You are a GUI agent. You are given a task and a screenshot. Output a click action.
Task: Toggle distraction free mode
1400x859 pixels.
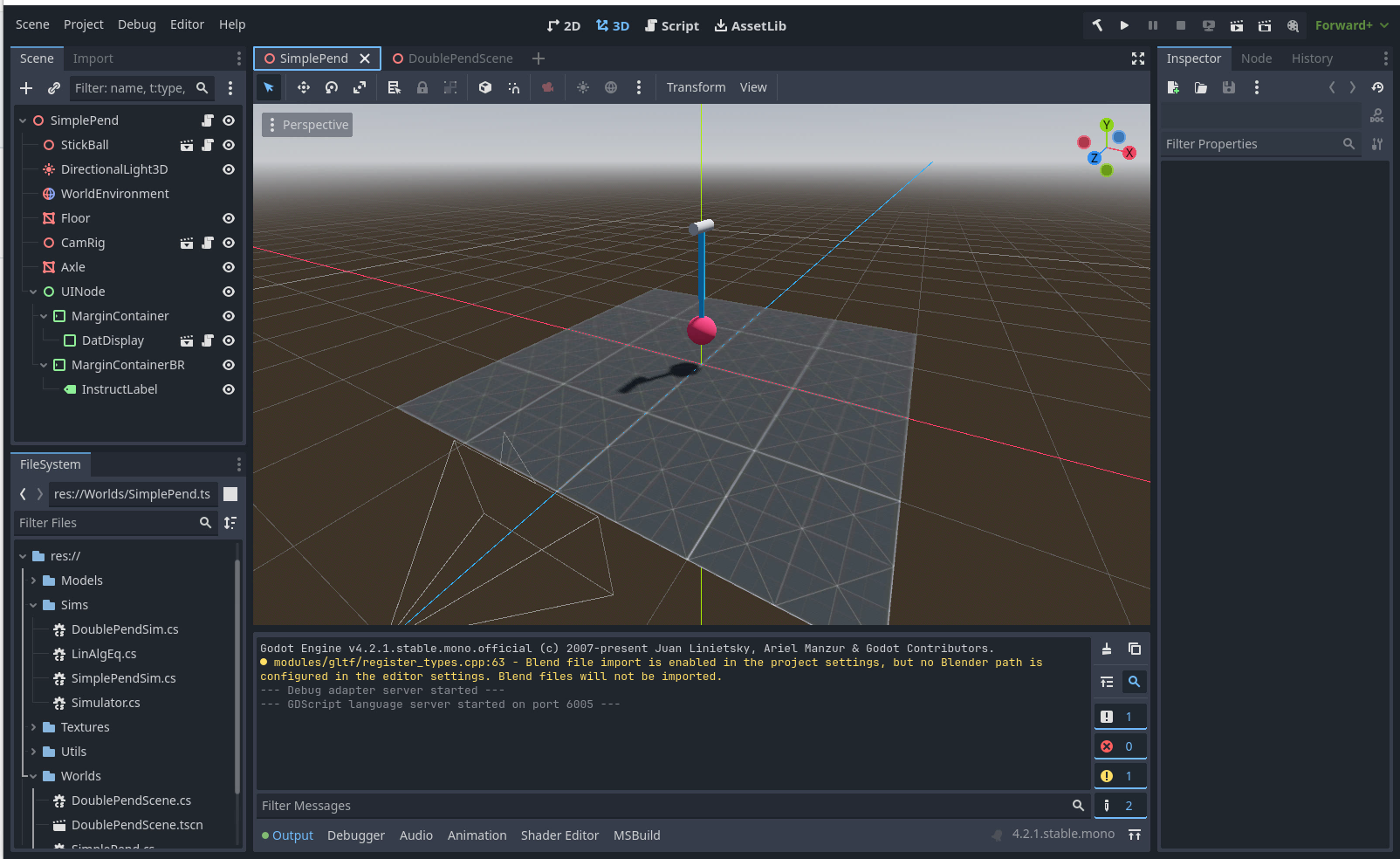point(1138,58)
